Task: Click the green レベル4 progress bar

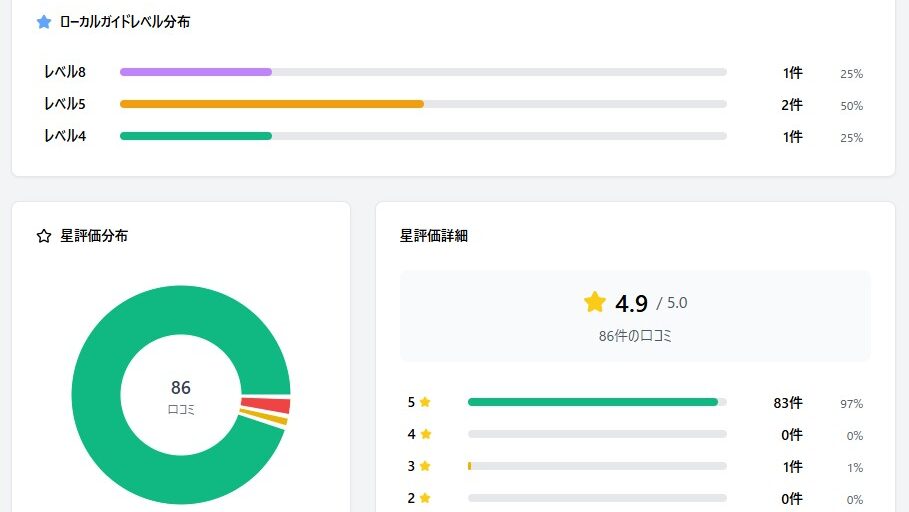Action: click(x=196, y=136)
